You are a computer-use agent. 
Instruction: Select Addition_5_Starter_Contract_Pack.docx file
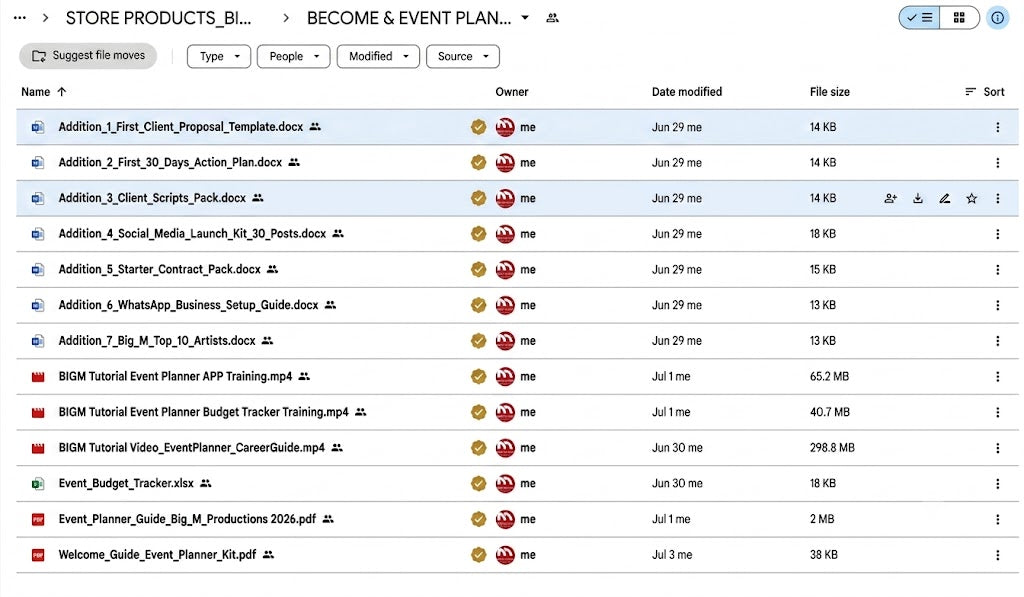click(x=517, y=270)
